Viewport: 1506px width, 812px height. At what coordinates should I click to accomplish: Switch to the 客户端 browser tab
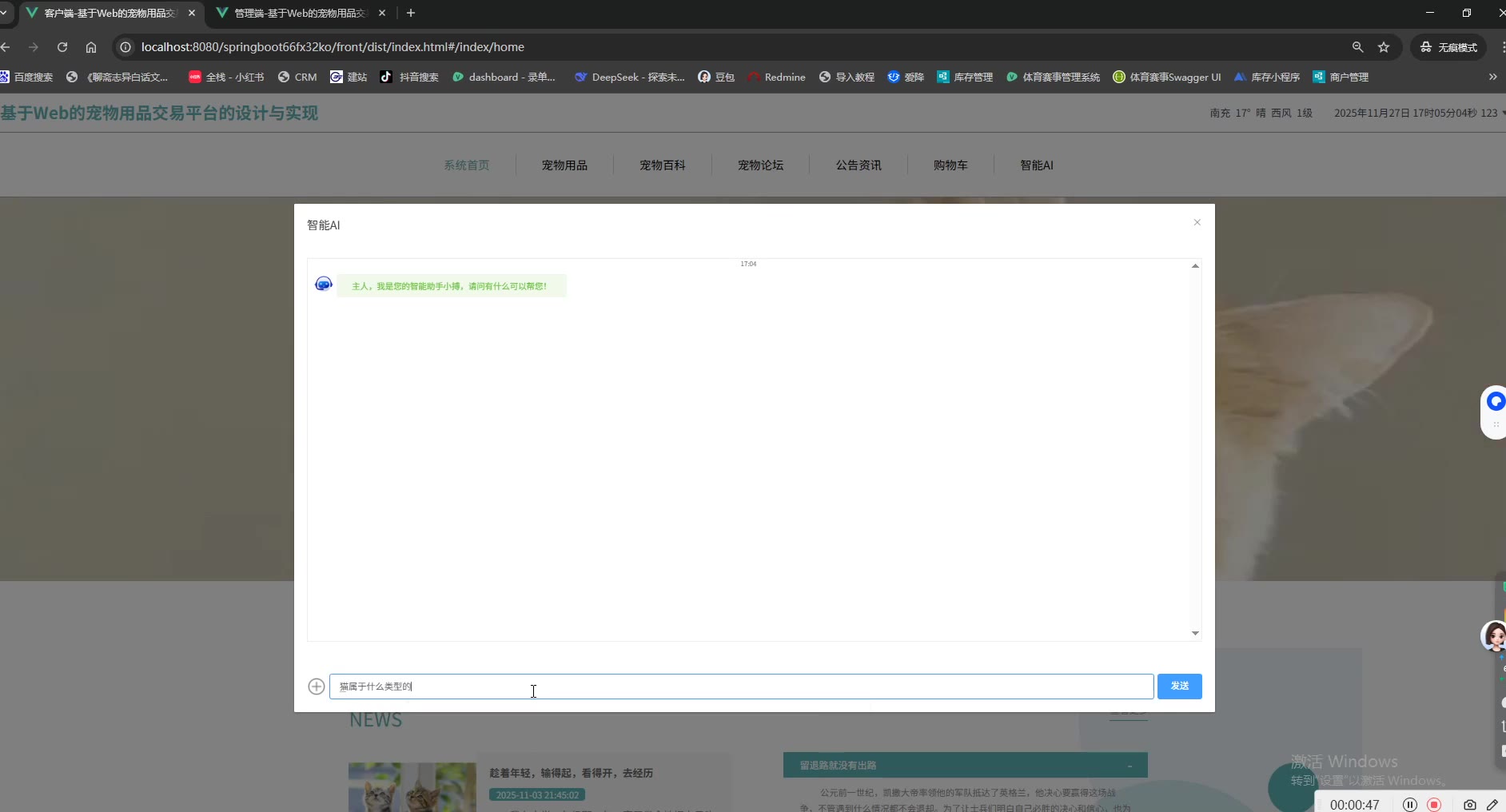(110, 14)
